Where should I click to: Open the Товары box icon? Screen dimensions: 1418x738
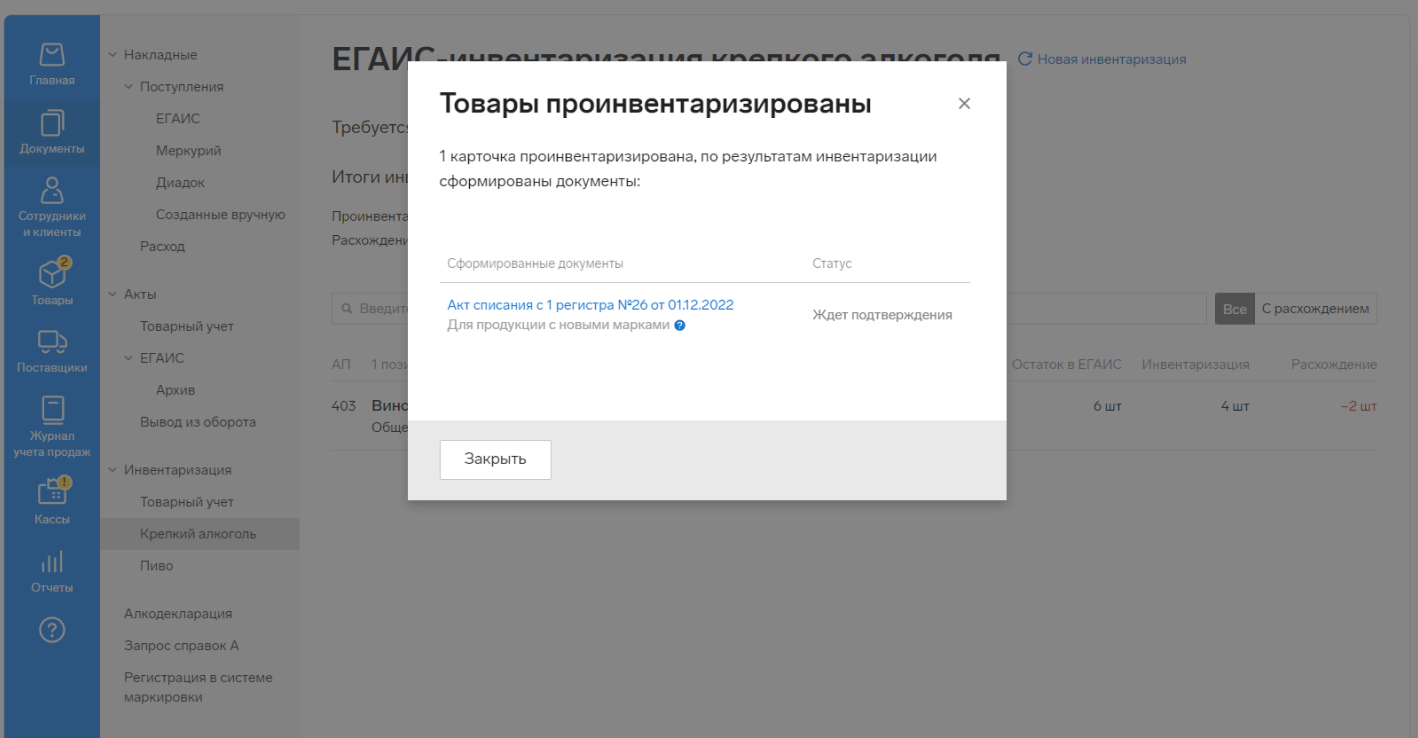[x=52, y=273]
